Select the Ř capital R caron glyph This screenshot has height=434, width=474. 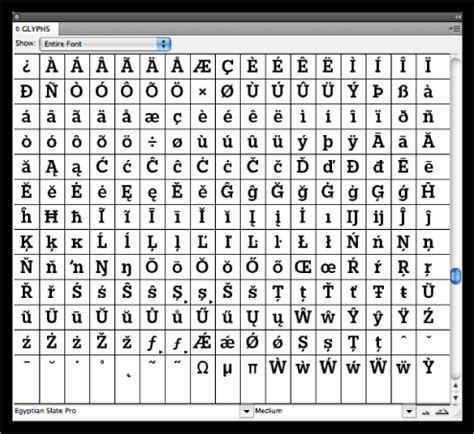[27, 292]
